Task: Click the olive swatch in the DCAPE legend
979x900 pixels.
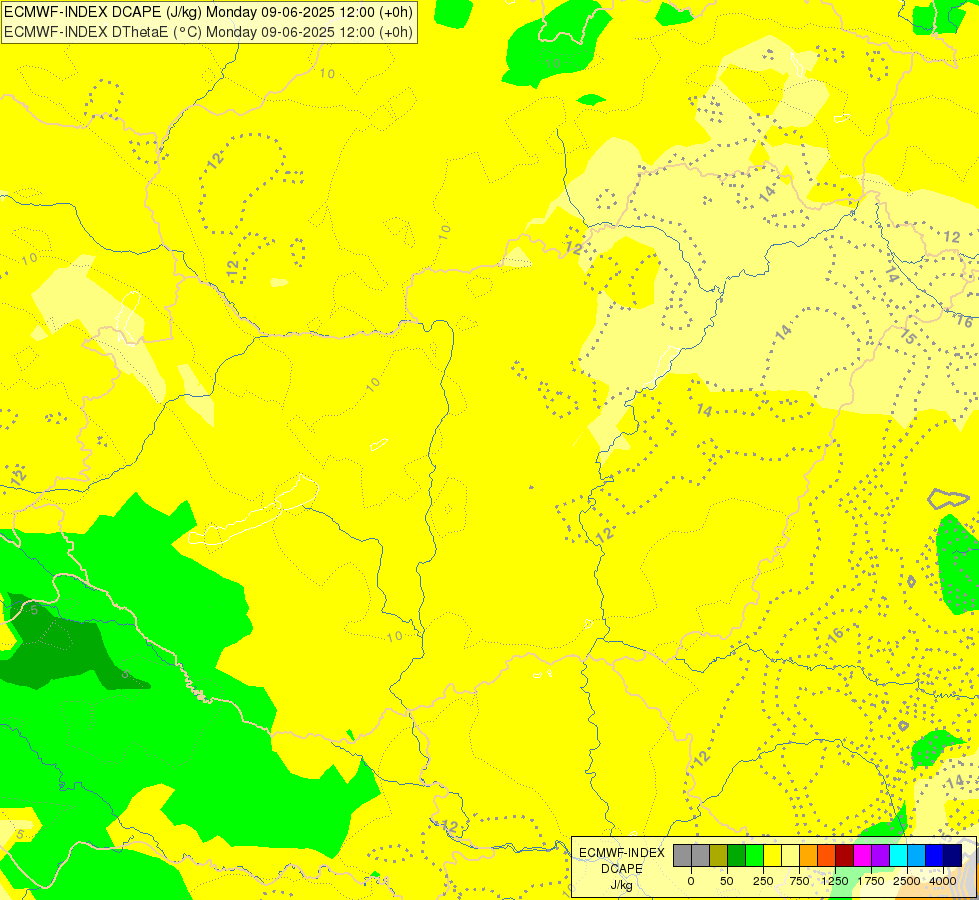Action: point(719,856)
